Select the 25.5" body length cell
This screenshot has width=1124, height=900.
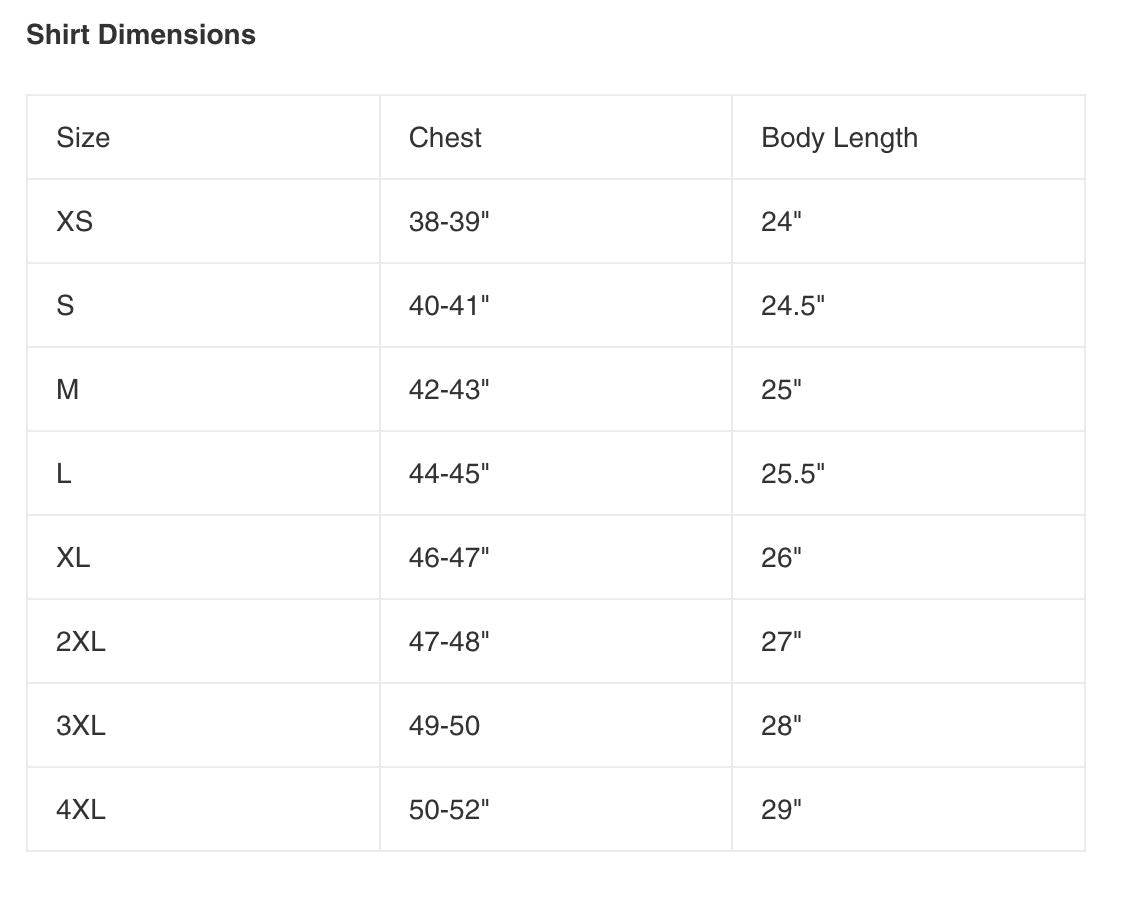(x=792, y=474)
